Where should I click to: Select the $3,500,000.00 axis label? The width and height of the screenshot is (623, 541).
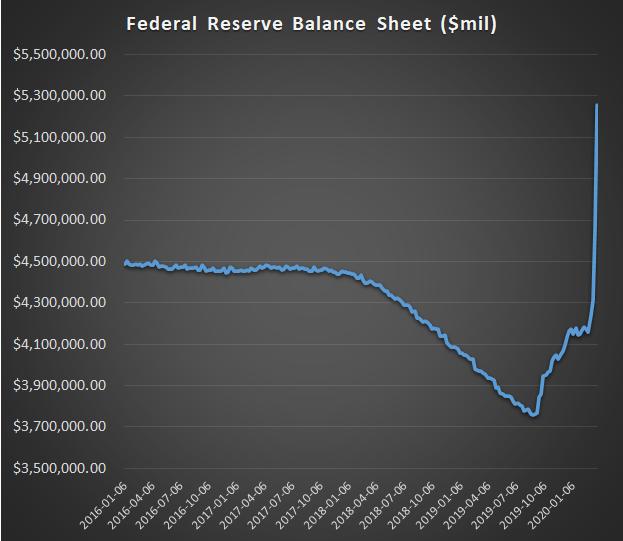tap(59, 468)
